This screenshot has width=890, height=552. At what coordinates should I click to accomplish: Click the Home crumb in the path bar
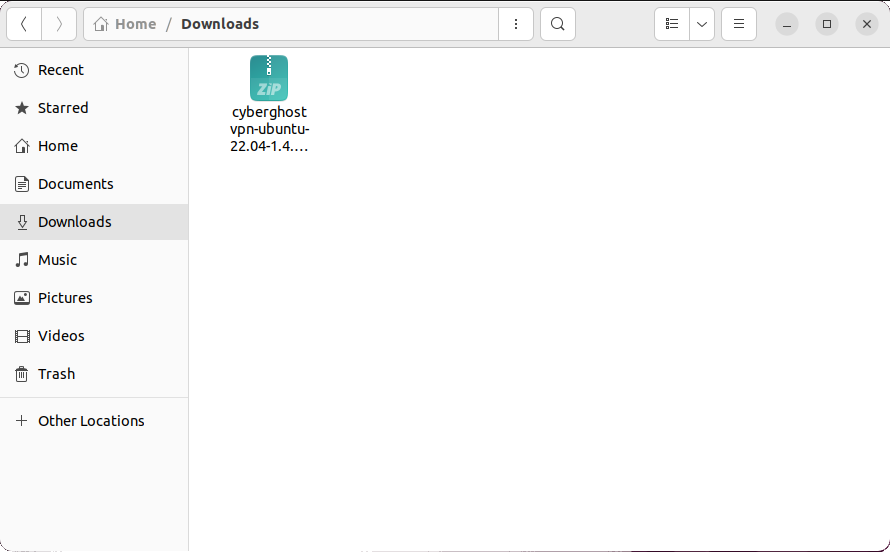(125, 24)
